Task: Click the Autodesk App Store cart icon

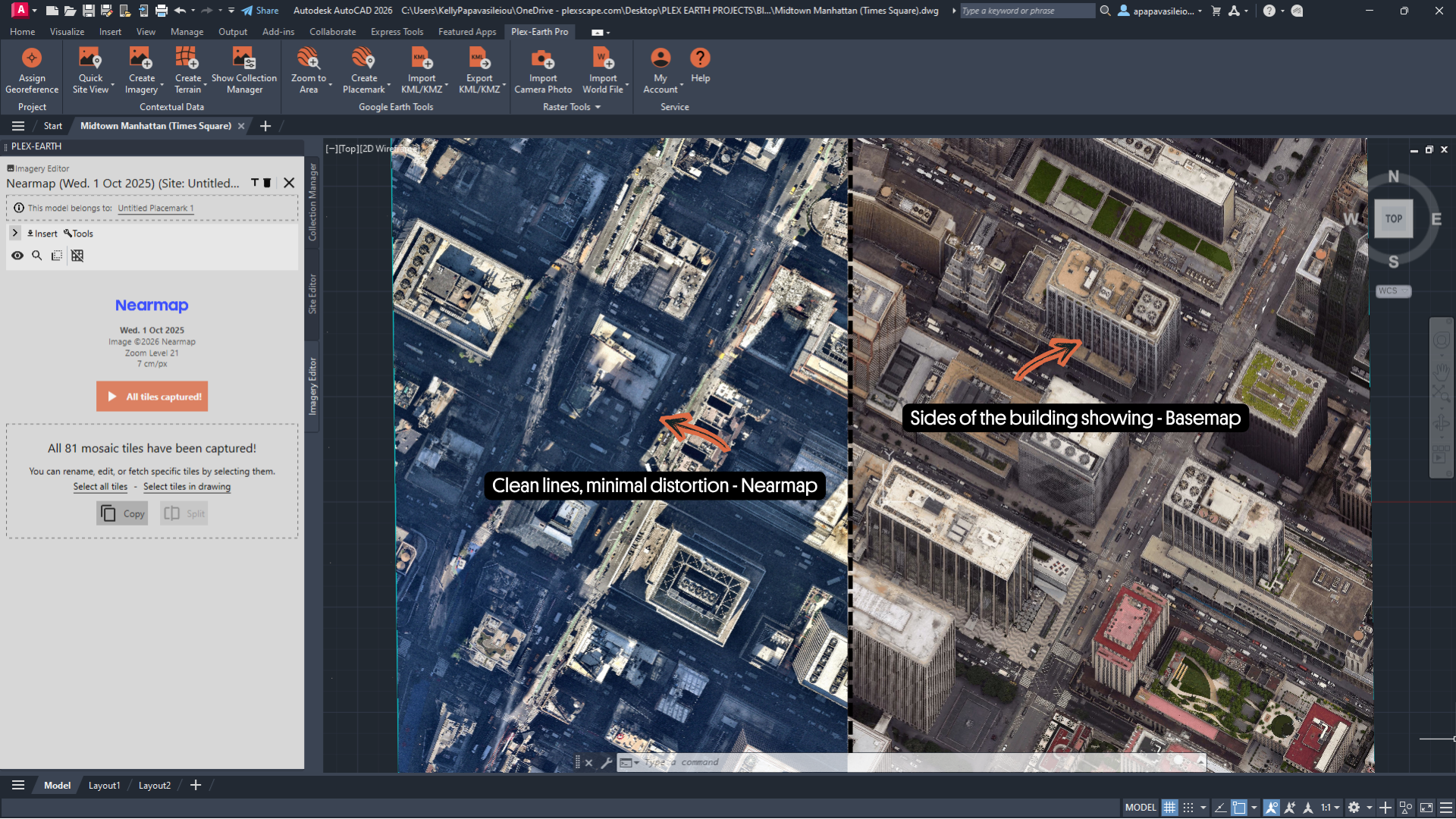Action: (1216, 11)
